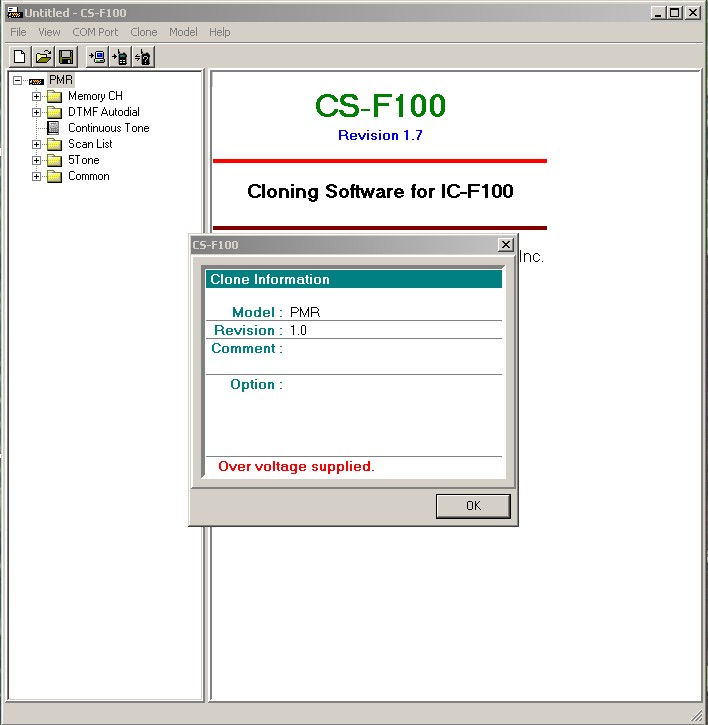Click the Clone Information toolbar icon
Image resolution: width=708 pixels, height=725 pixels.
point(143,57)
